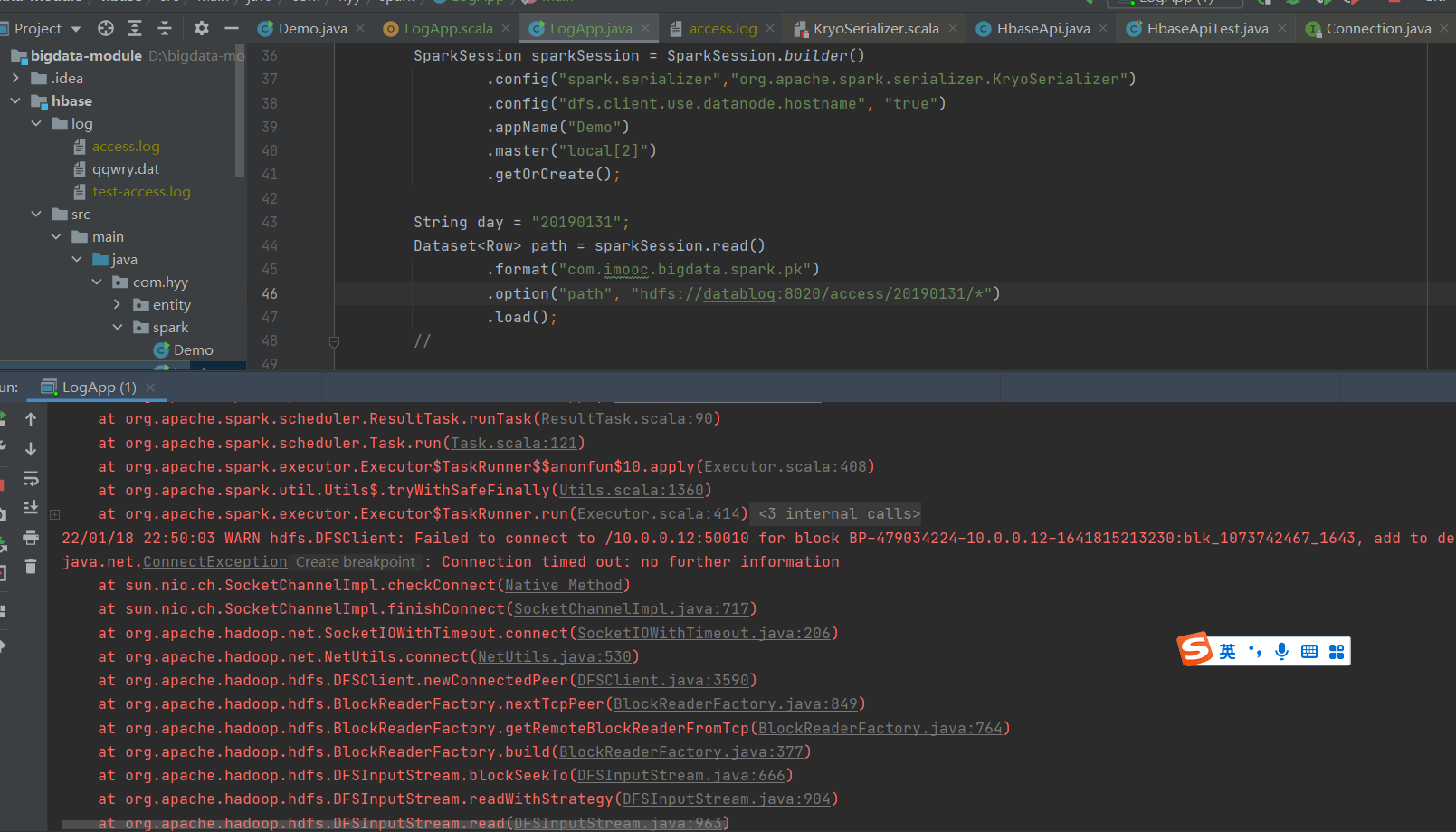Collapse the java source folder
The height and width of the screenshot is (832, 1456).
point(77,259)
